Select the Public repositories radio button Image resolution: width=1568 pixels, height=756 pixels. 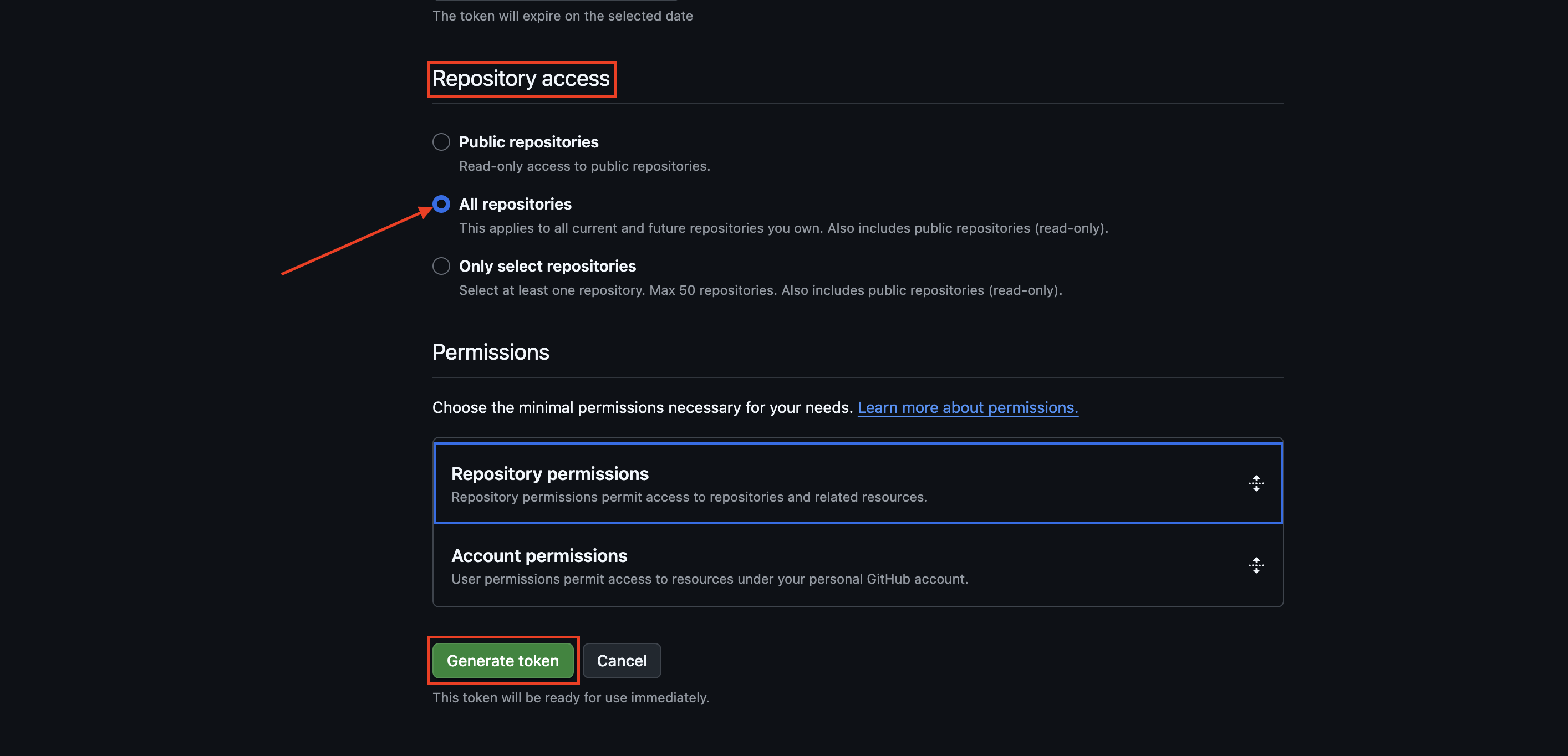coord(441,142)
